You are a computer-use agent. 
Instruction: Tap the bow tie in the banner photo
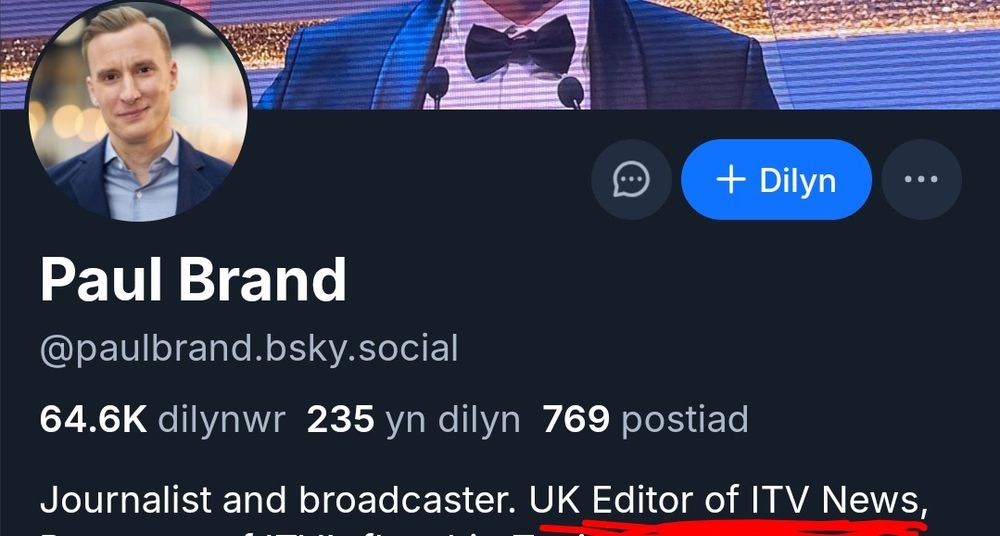point(520,47)
